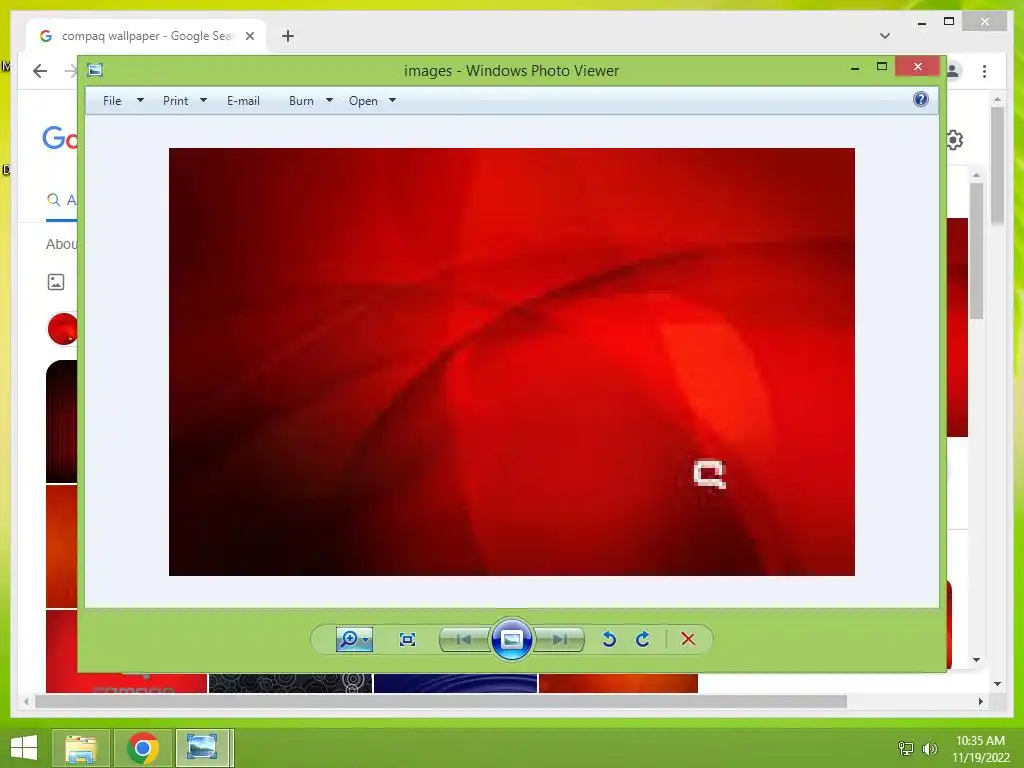Open Google settings gear in Chrome
The width and height of the screenshot is (1024, 768).
pyautogui.click(x=955, y=140)
